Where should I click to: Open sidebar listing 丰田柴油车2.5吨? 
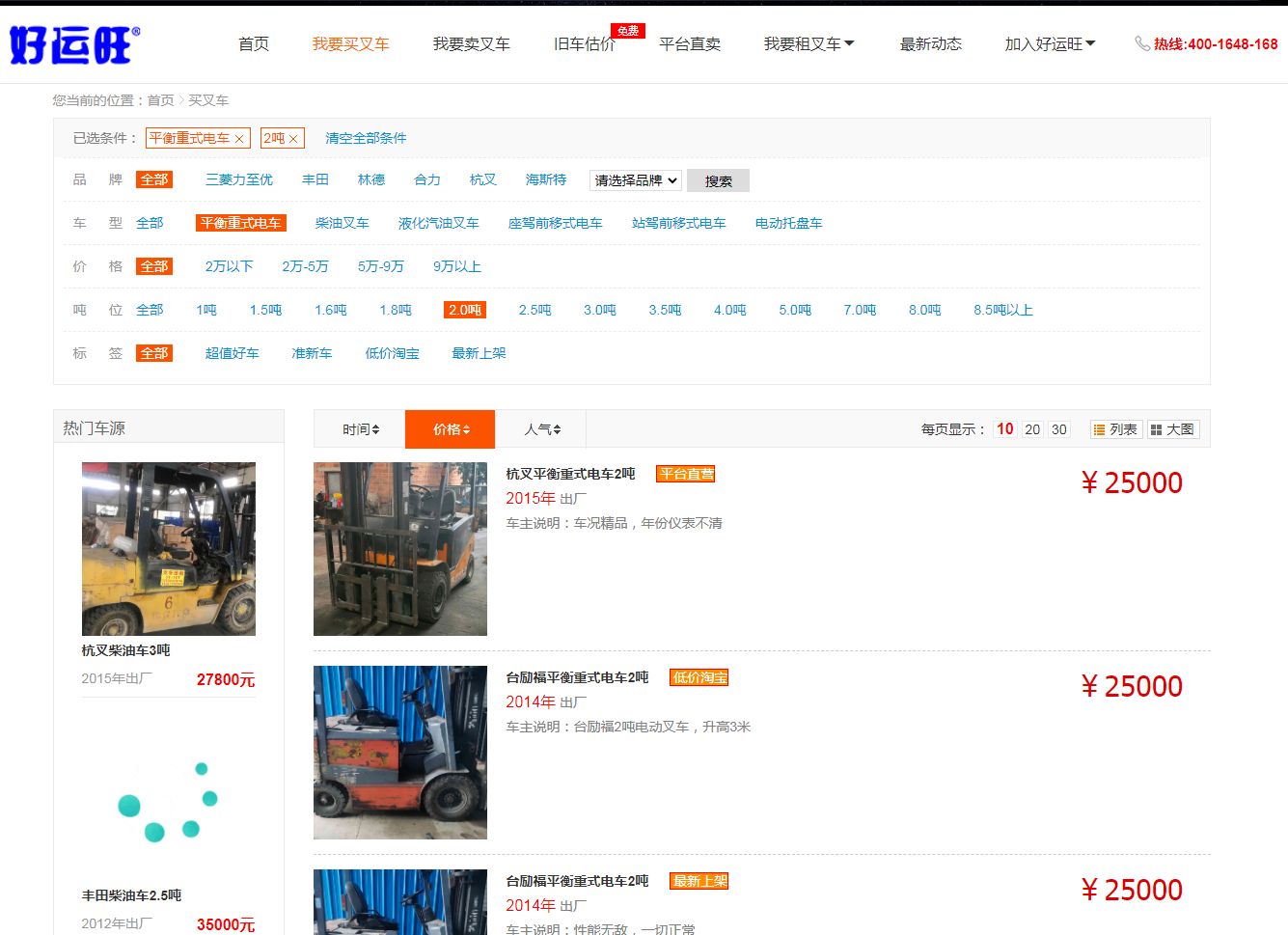[131, 895]
